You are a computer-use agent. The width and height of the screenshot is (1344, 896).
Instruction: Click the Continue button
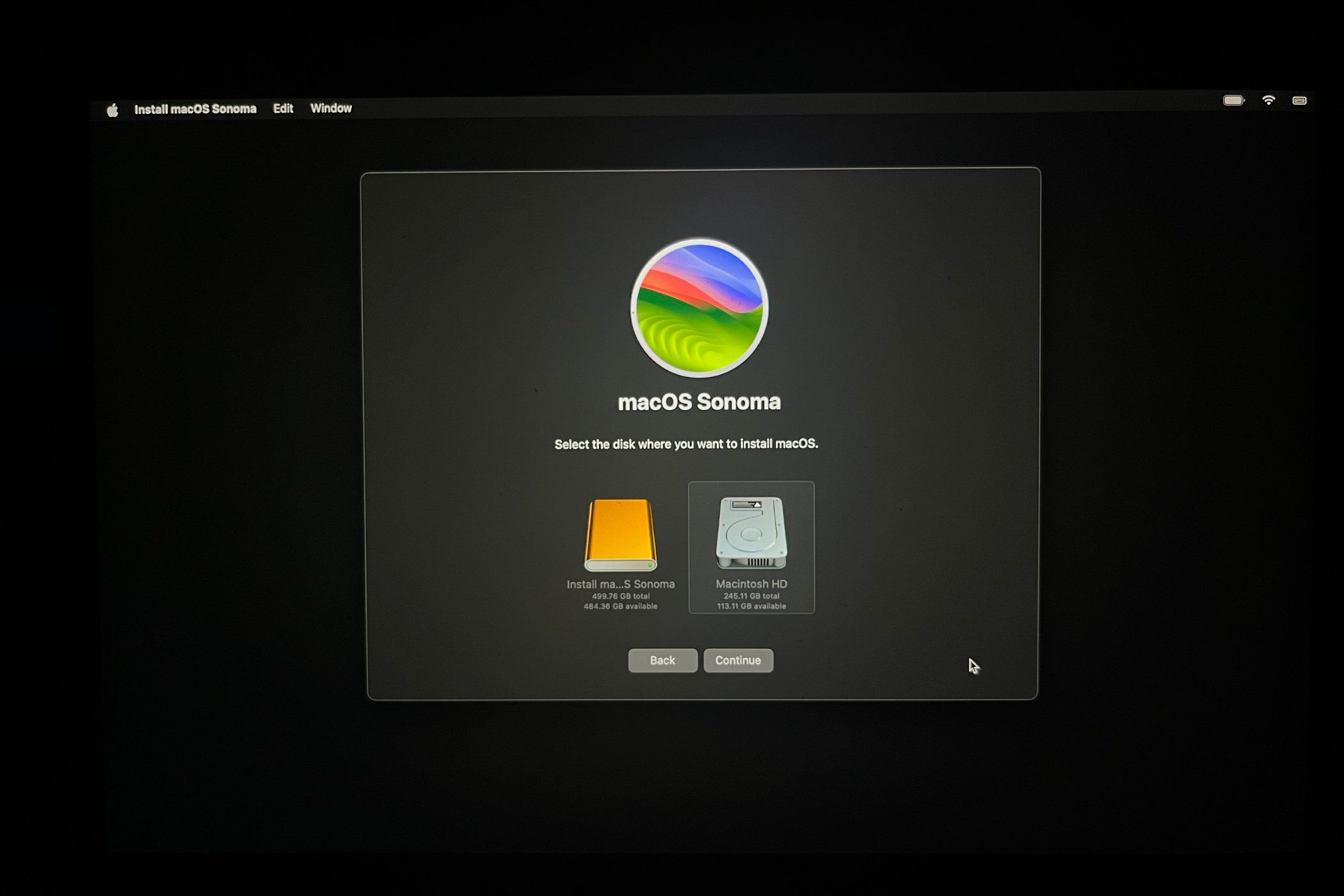(738, 660)
